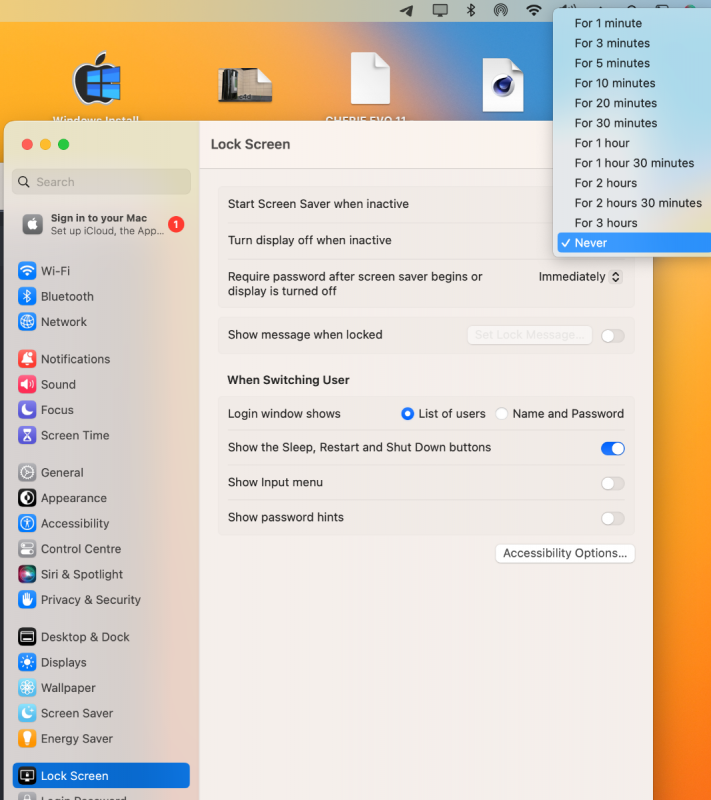The height and width of the screenshot is (800, 711).
Task: Click red notification badge on sign-in
Action: [176, 224]
